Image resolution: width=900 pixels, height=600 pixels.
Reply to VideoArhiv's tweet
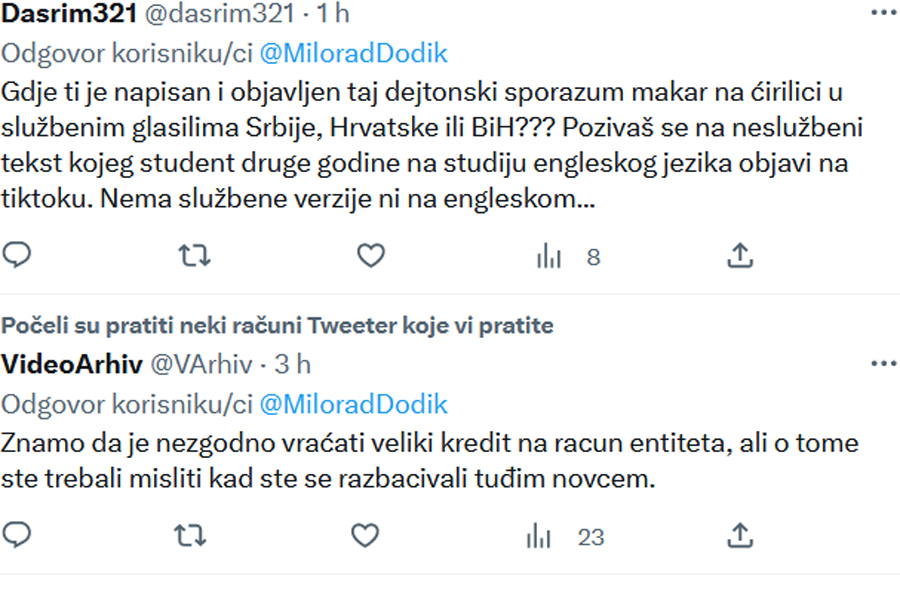click(x=17, y=535)
